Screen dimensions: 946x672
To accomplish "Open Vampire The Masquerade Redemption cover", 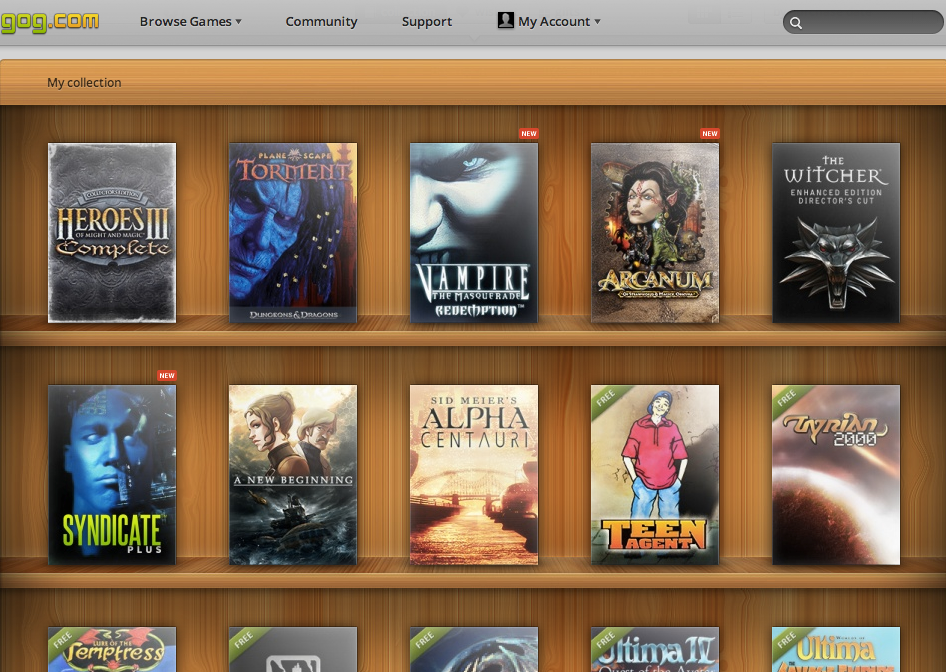I will tap(474, 233).
